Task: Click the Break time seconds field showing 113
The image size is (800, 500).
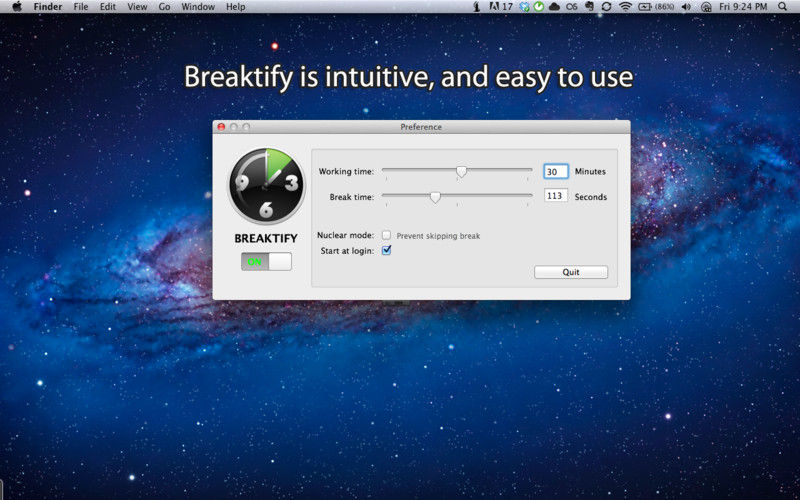Action: pyautogui.click(x=556, y=196)
